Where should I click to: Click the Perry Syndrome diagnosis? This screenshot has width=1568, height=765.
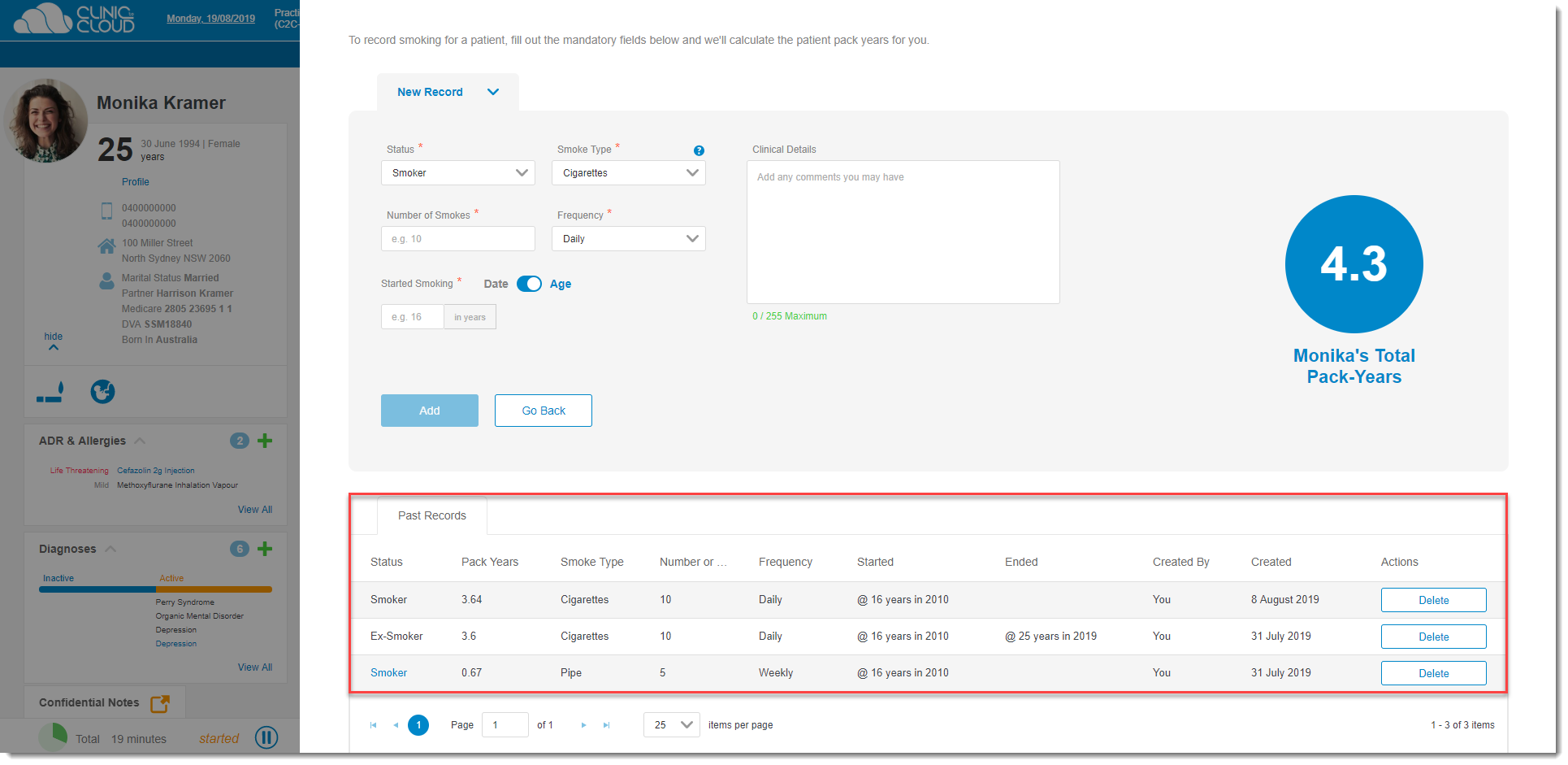click(x=185, y=602)
